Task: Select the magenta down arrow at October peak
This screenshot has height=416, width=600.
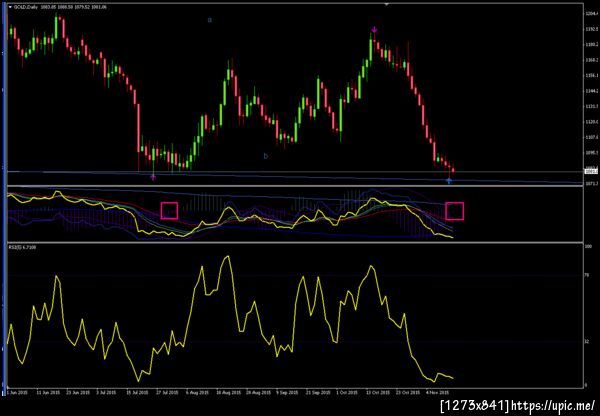Action: (x=375, y=30)
